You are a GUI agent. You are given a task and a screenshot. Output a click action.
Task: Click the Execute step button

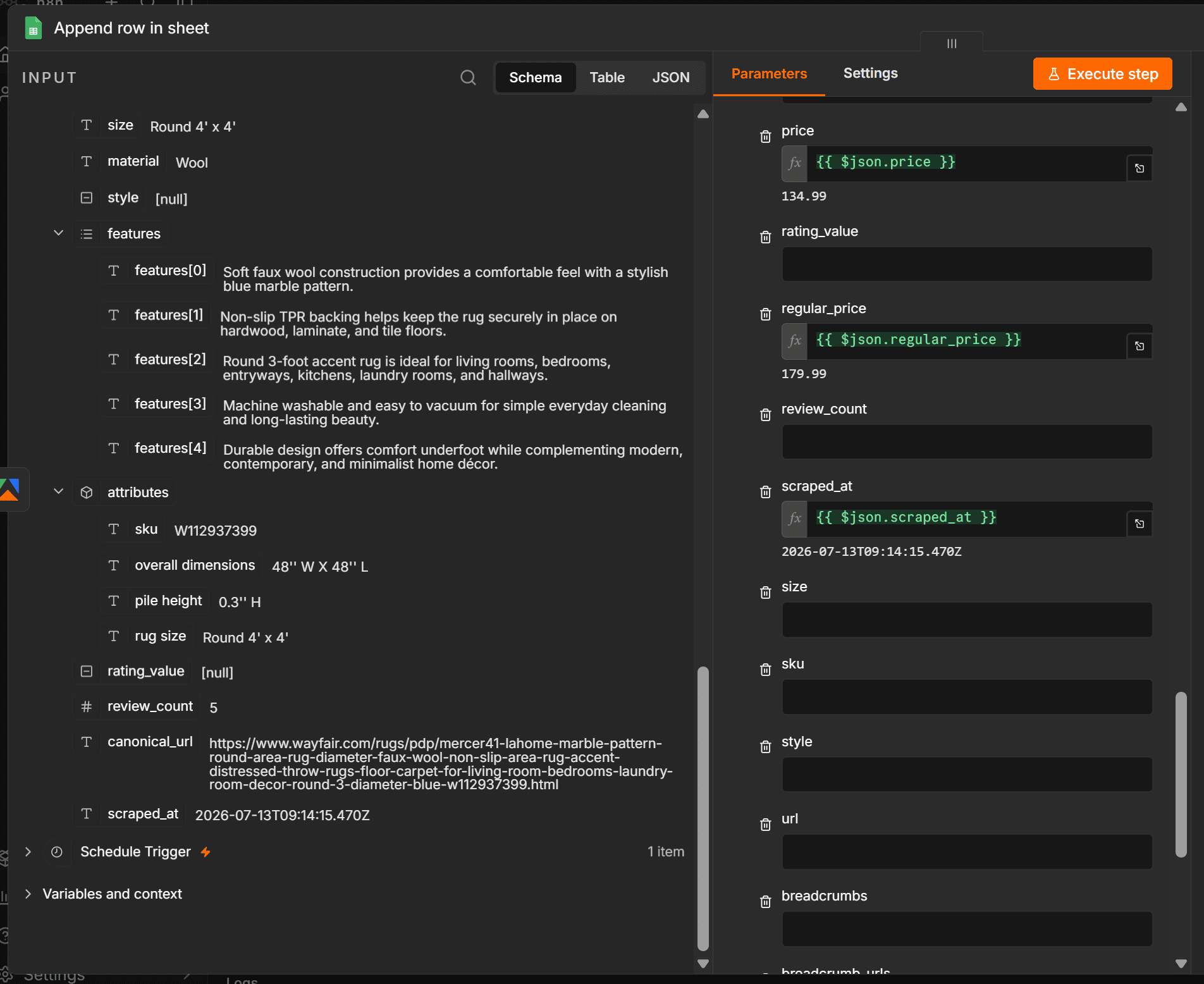(x=1102, y=74)
